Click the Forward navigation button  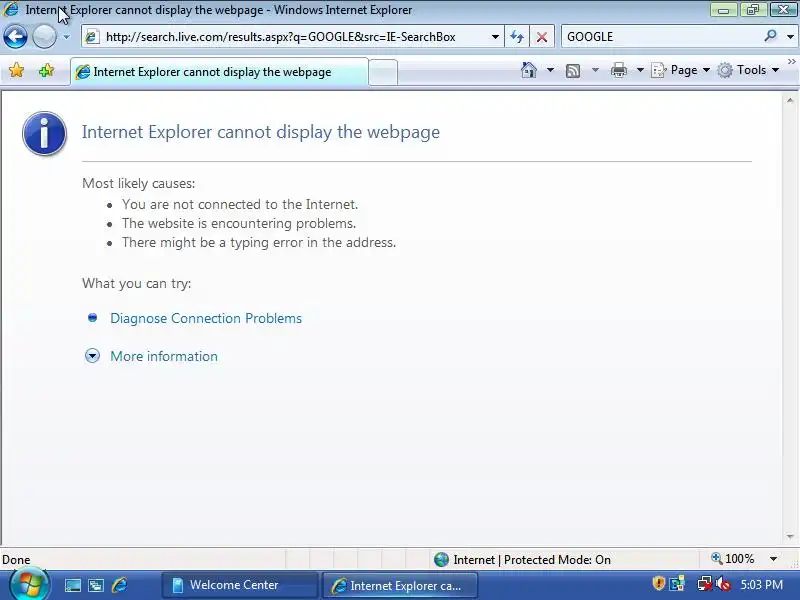[44, 37]
